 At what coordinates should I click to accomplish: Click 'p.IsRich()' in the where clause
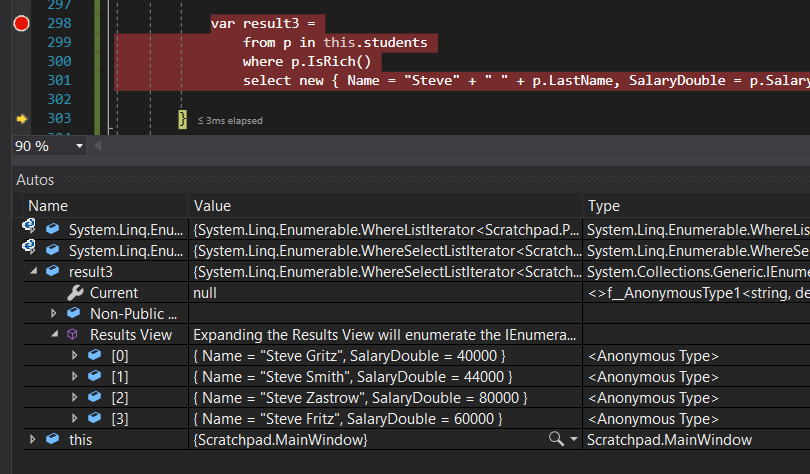[x=331, y=61]
